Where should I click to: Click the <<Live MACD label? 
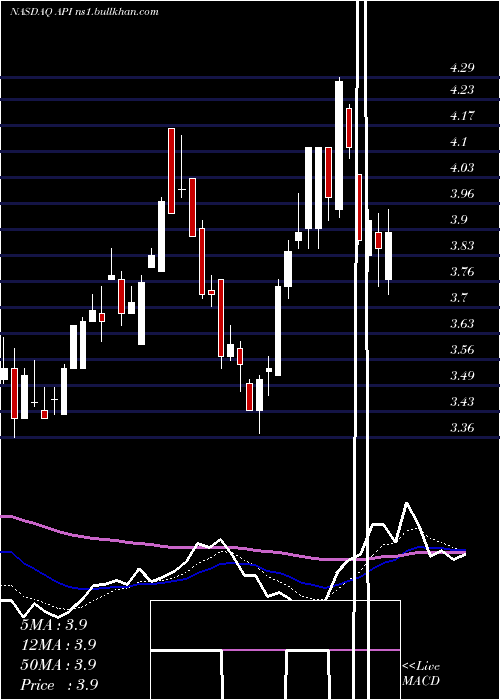click(421, 673)
